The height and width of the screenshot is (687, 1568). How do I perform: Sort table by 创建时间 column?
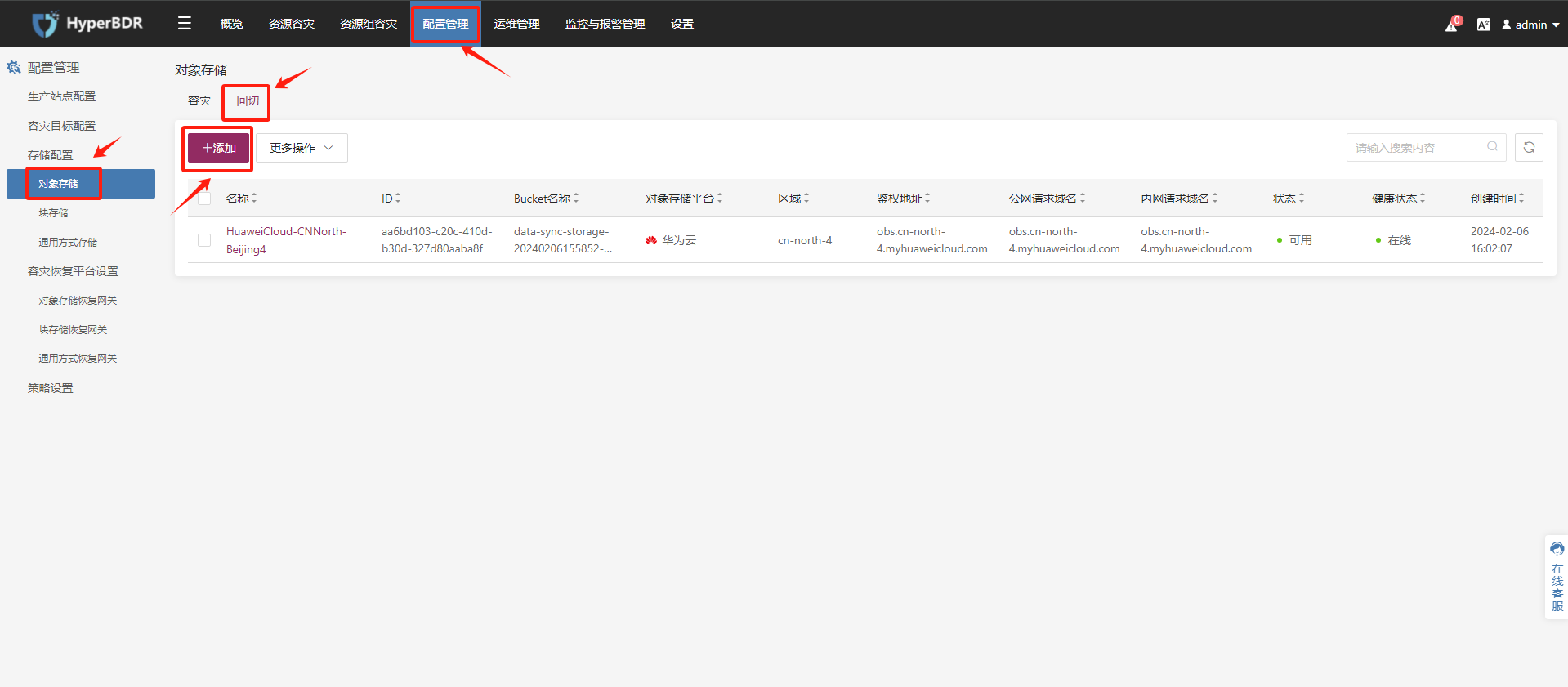pyautogui.click(x=1521, y=199)
